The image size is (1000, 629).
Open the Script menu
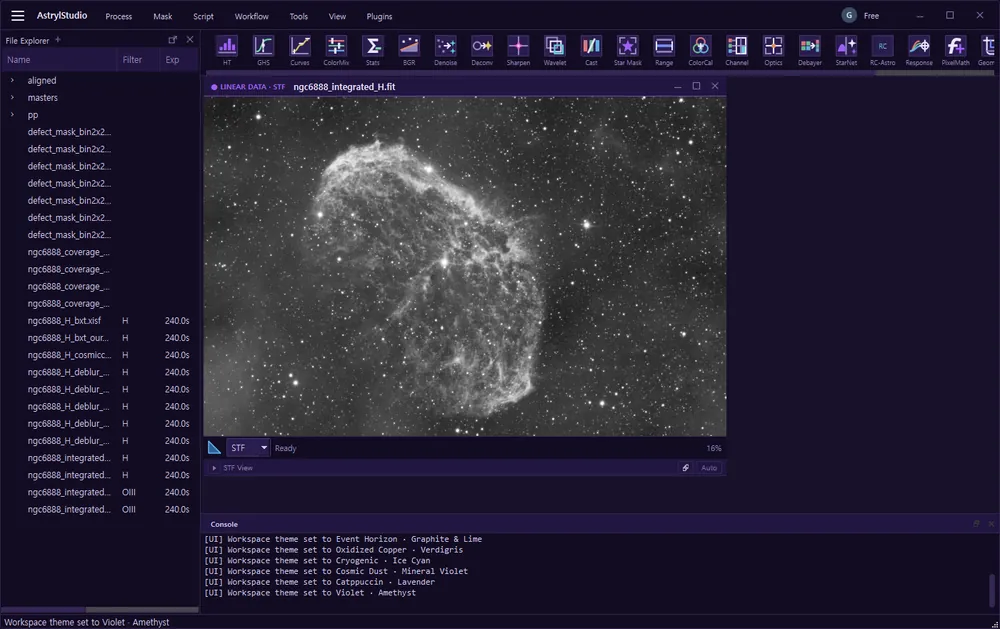tap(203, 17)
